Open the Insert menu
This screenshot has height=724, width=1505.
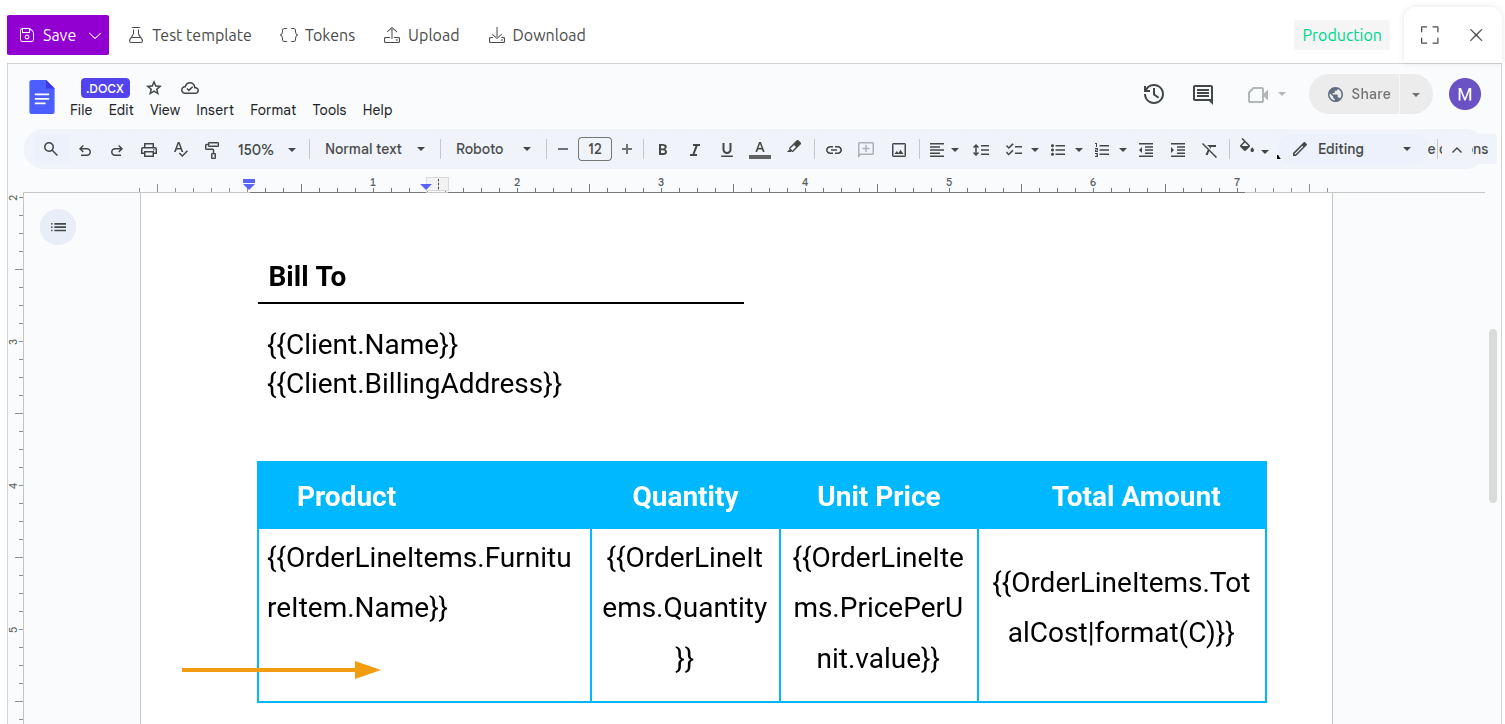tap(215, 110)
